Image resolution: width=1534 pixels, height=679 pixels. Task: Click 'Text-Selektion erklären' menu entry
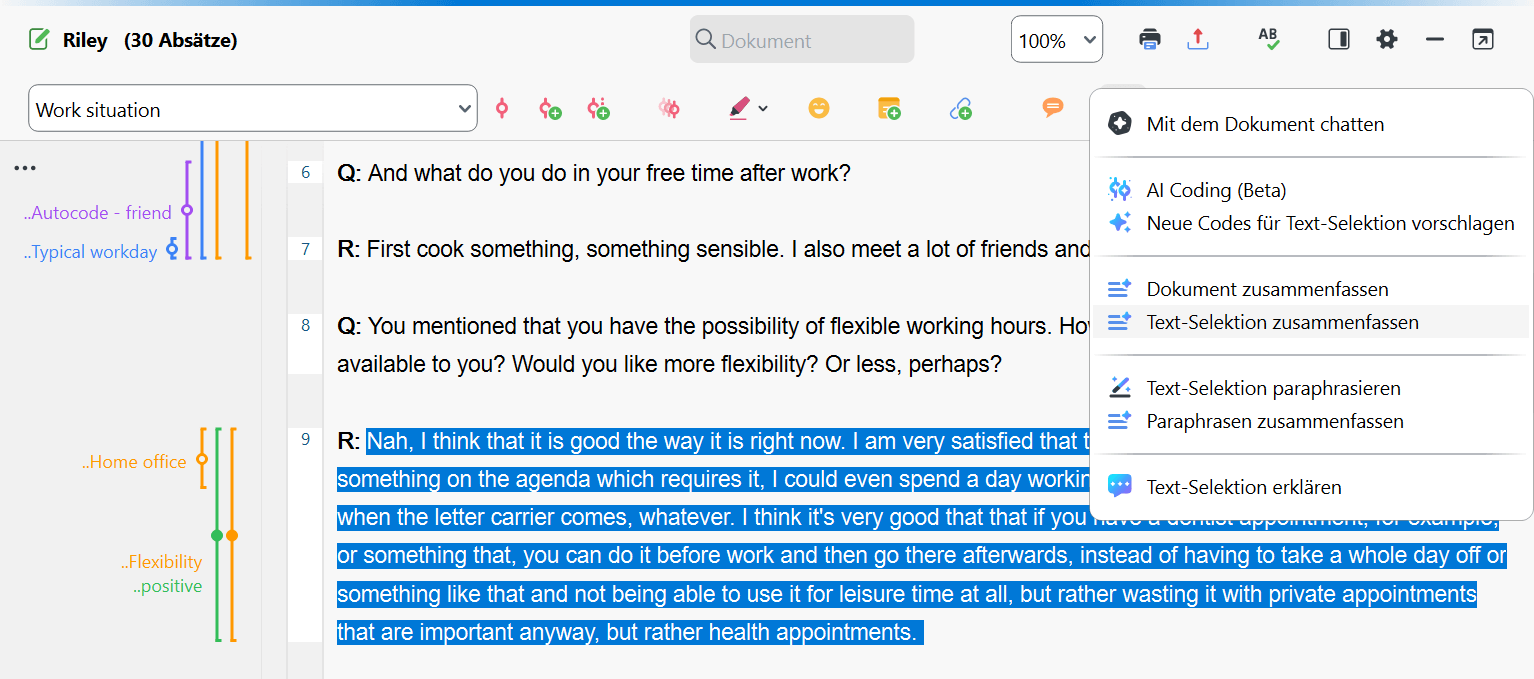tap(1243, 487)
